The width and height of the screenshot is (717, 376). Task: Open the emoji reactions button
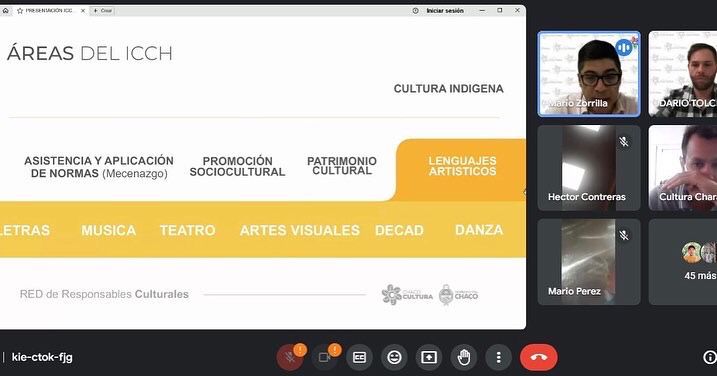click(394, 357)
